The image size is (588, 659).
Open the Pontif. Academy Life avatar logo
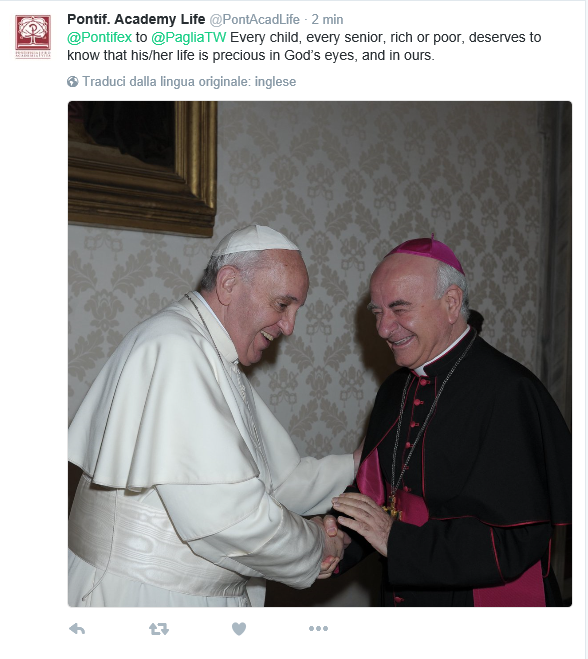[x=33, y=37]
